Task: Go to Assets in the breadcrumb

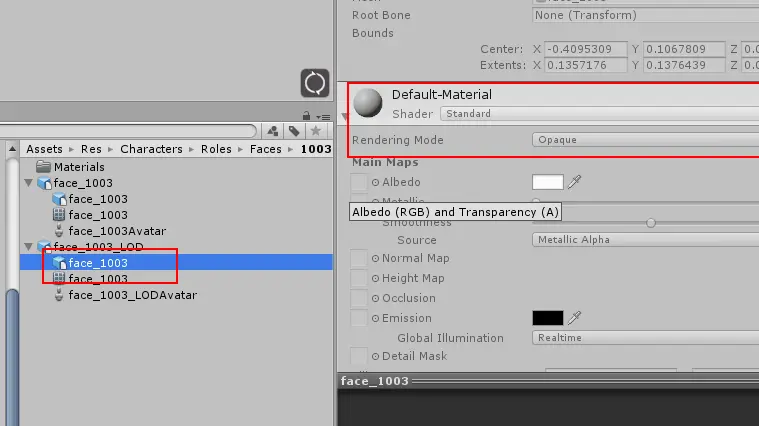Action: tap(45, 149)
